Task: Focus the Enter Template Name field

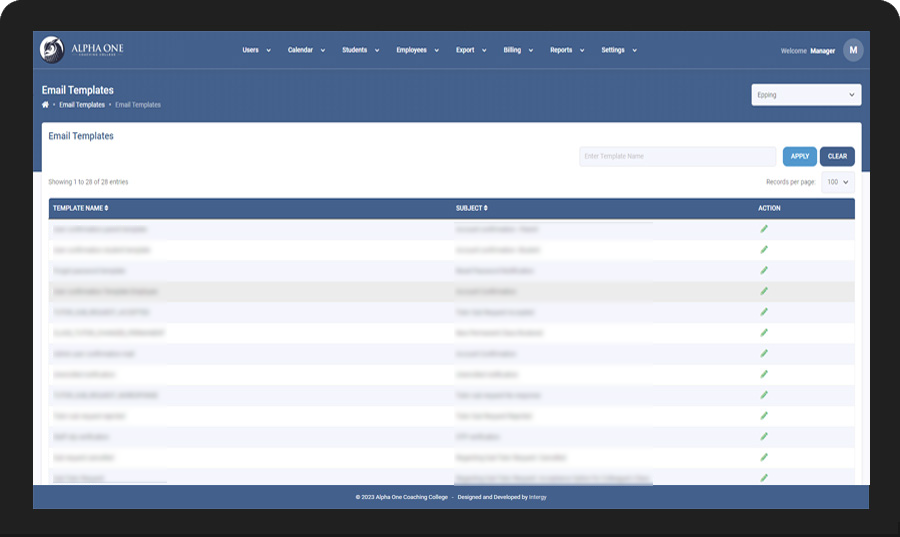Action: (677, 156)
